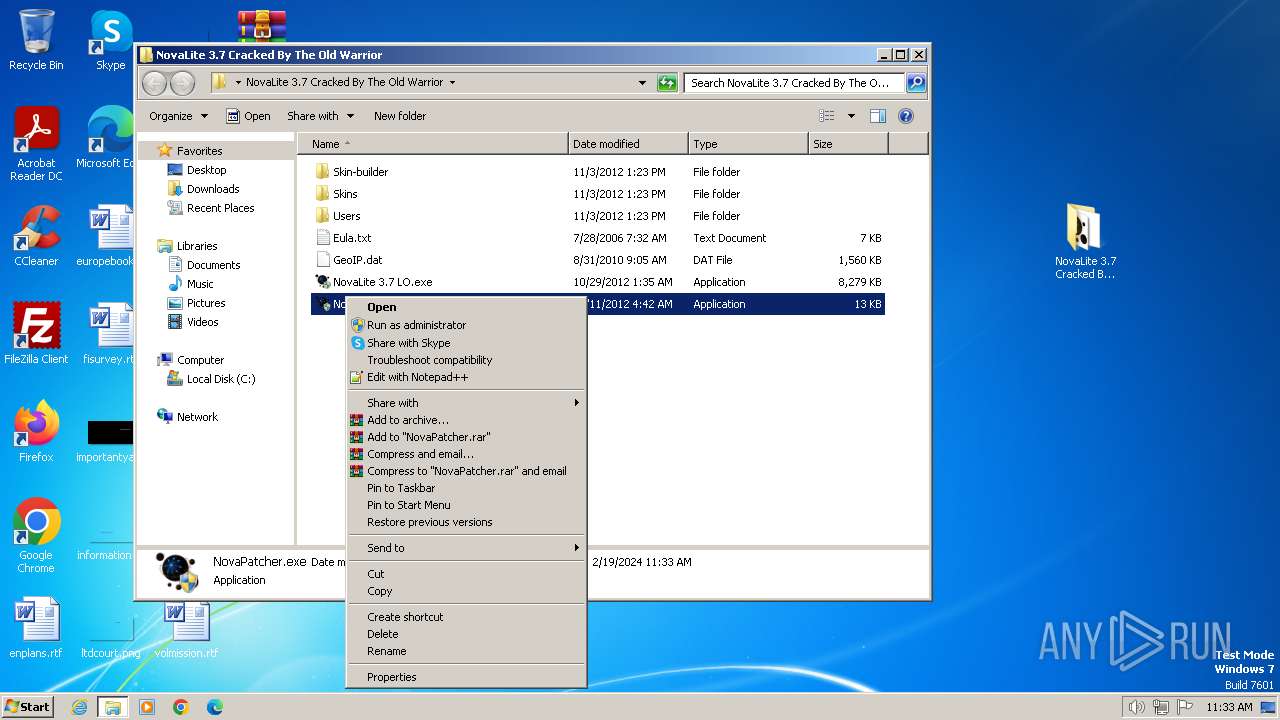Choose Run as administrator
Screen dimensions: 1280x720
pyautogui.click(x=465, y=325)
